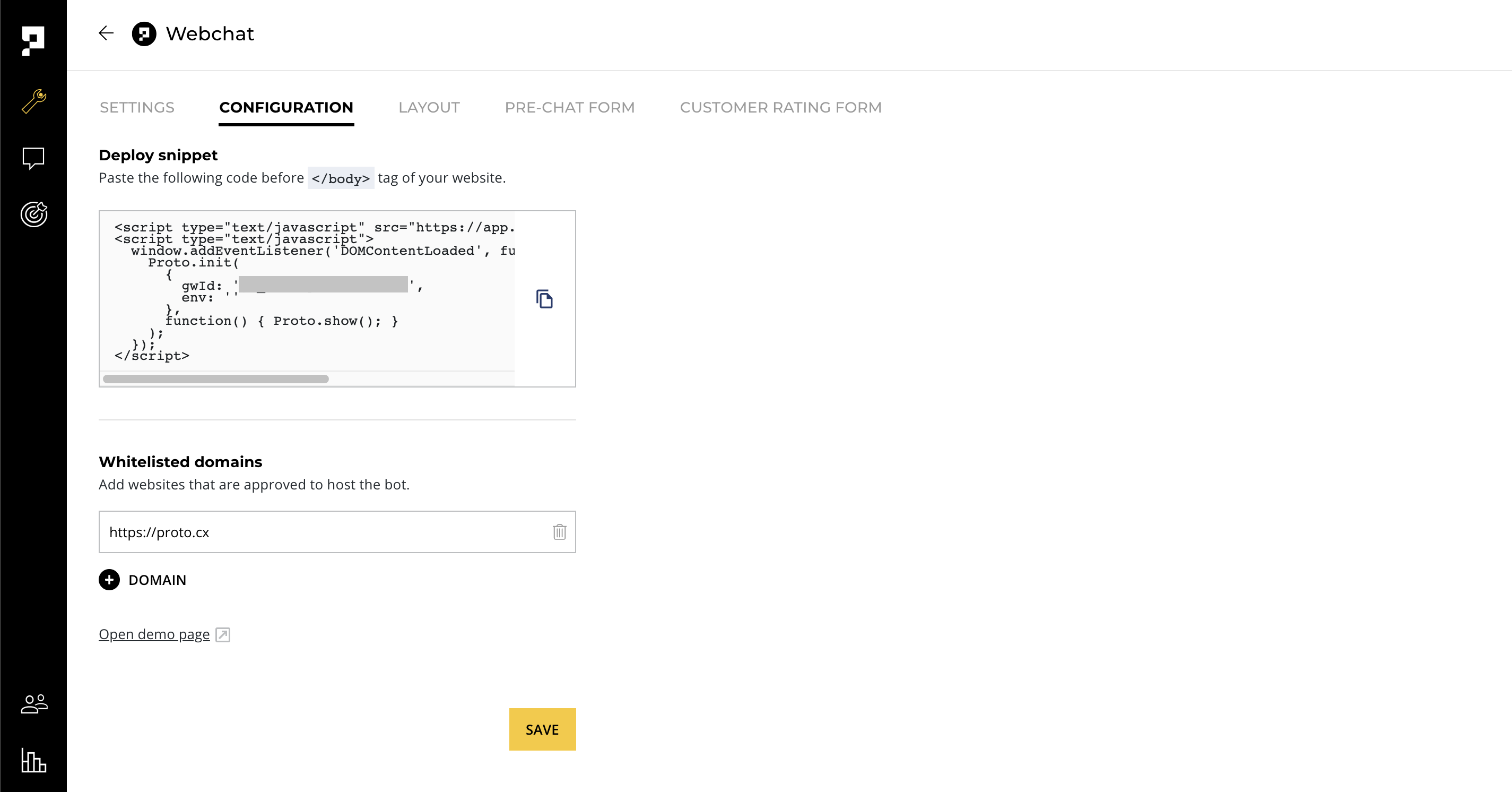
Task: Click the code snippet horizontal scrollbar
Action: coord(216,378)
